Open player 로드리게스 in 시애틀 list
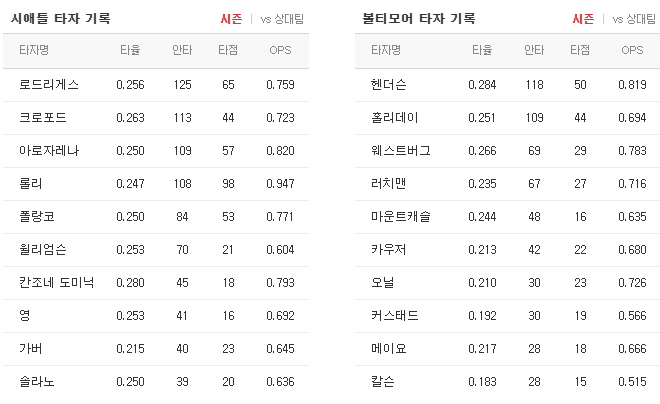Screen dimensions: 660x404 [49, 85]
